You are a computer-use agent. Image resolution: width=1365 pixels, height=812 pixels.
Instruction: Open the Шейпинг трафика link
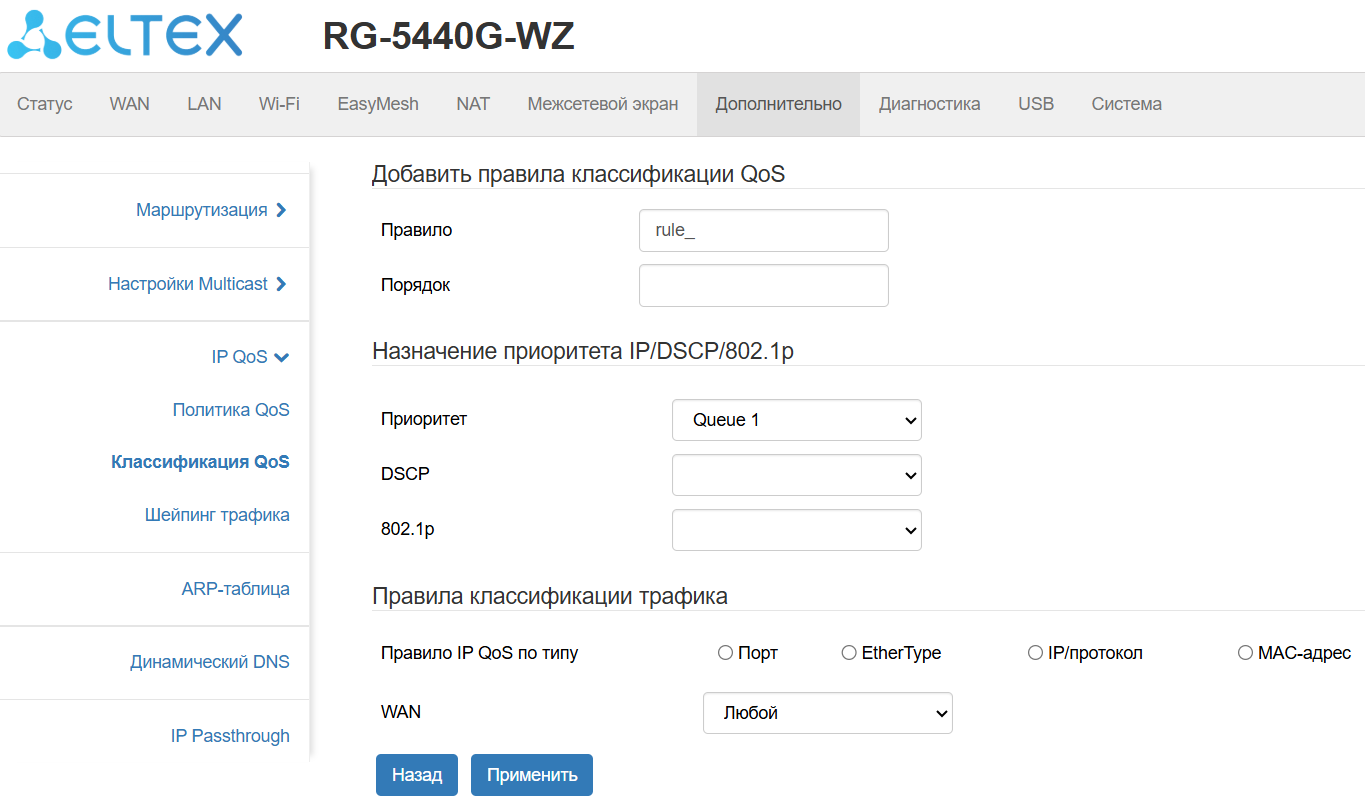(x=217, y=515)
